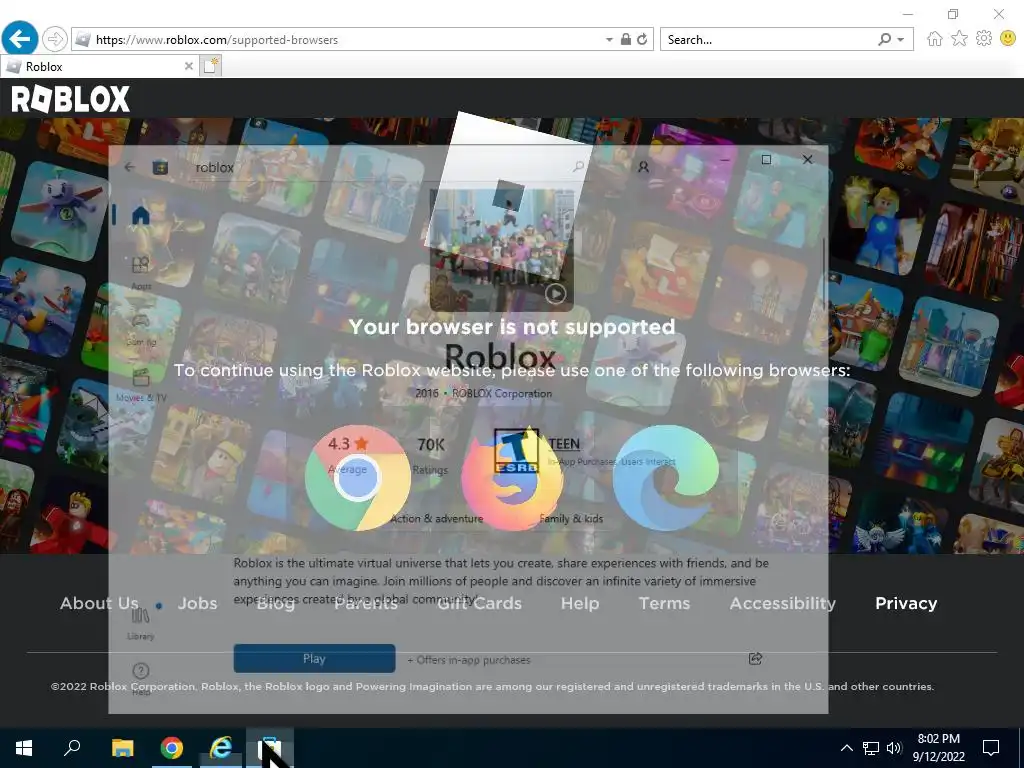This screenshot has width=1024, height=768.
Task: Open the Store Library sidebar icon
Action: point(140,623)
